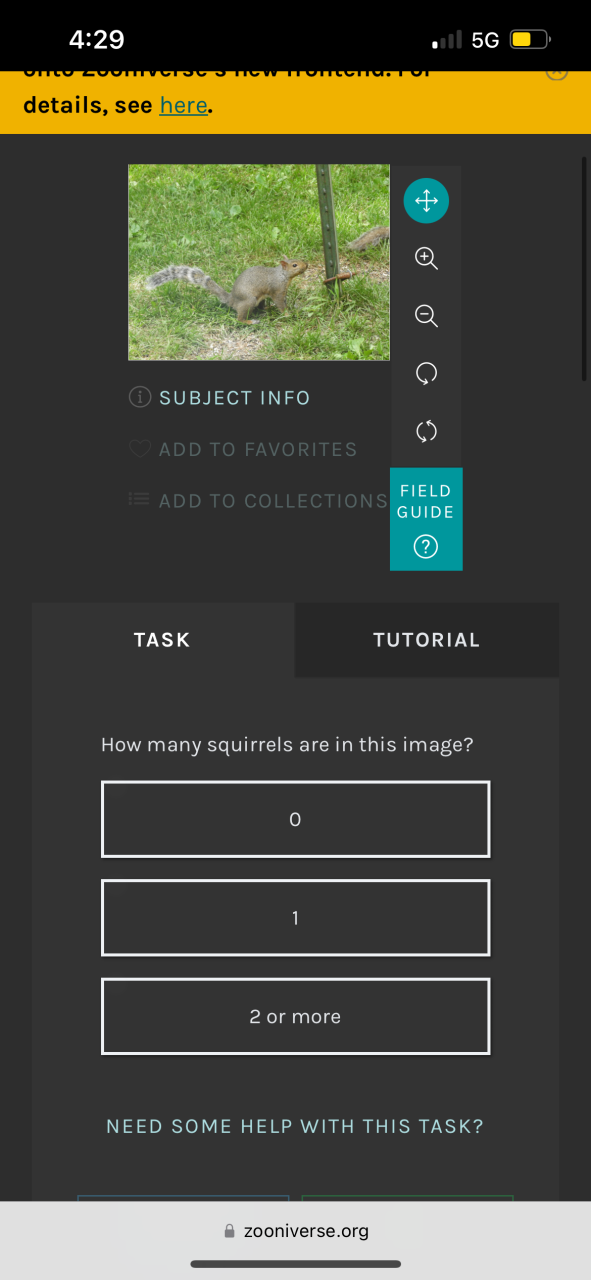This screenshot has width=591, height=1280.
Task: Follow the 'here' link in yellow banner
Action: coord(183,105)
